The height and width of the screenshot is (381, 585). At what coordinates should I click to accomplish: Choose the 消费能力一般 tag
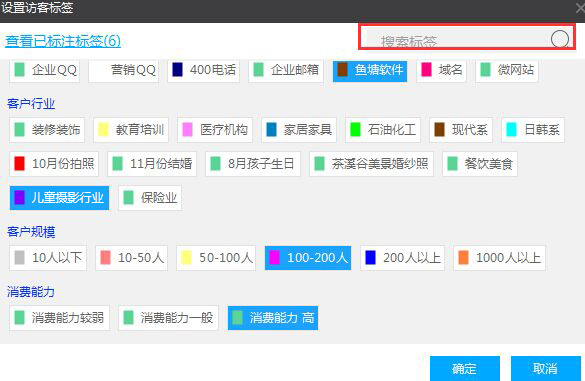(168, 318)
